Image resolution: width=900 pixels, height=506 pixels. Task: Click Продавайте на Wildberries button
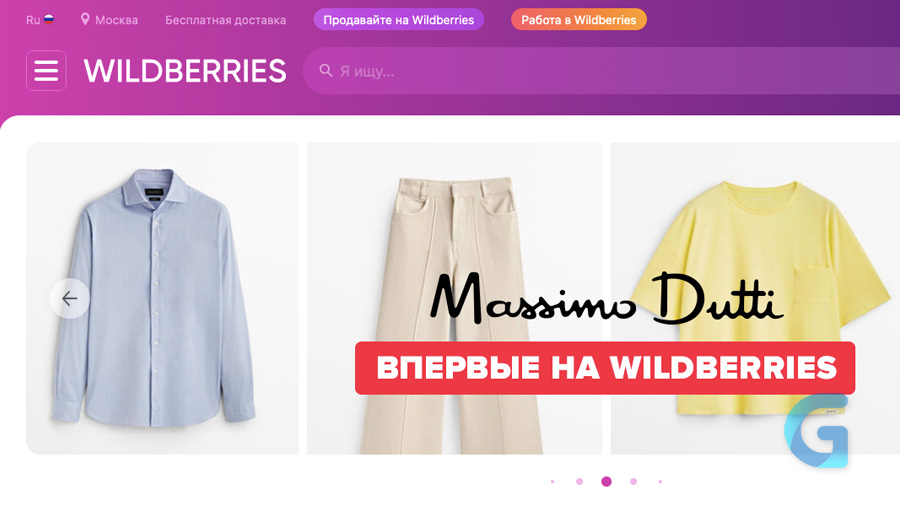tap(398, 20)
